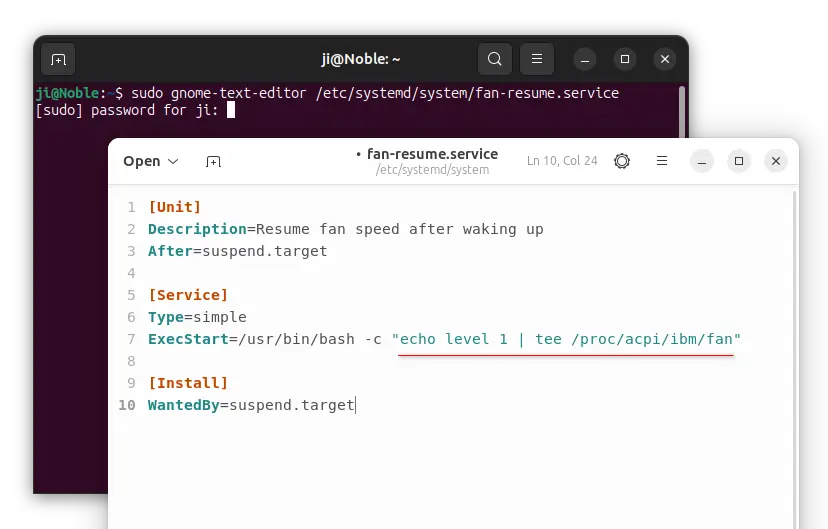Screen dimensions: 828x529
Task: Click the terminal search icon
Action: (494, 59)
